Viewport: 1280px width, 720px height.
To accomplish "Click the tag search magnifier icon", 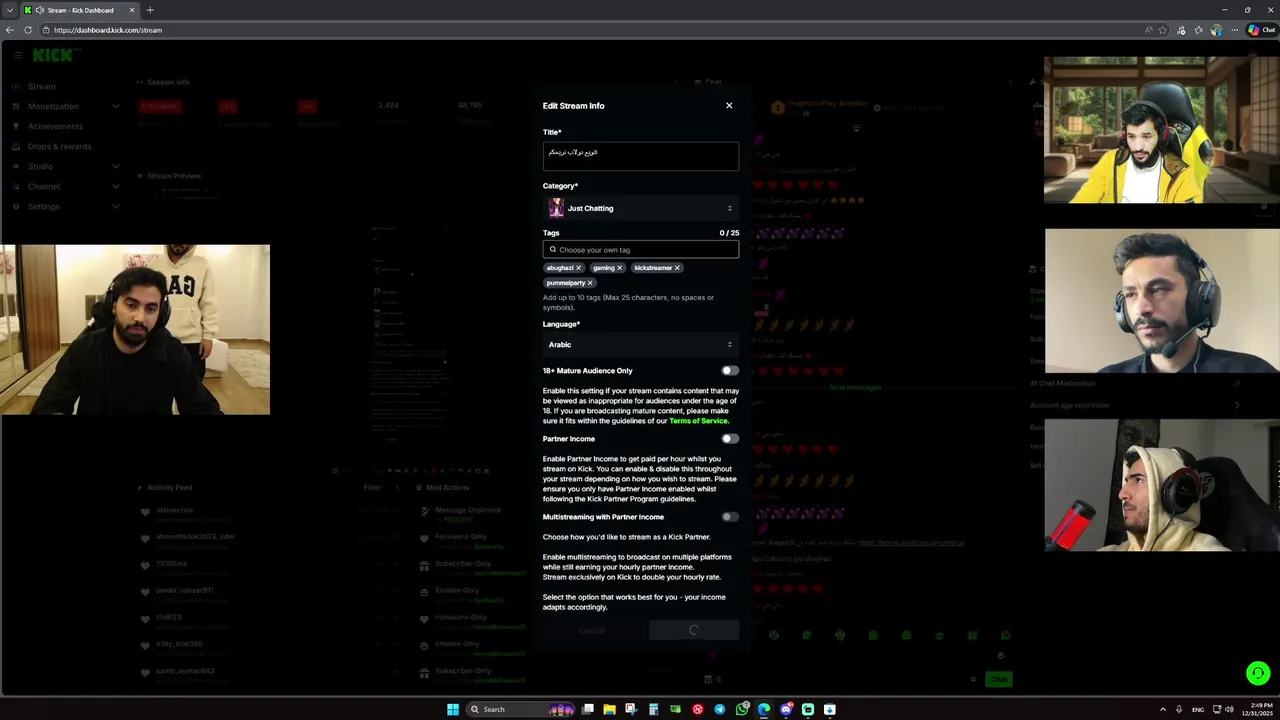I will (x=552, y=249).
